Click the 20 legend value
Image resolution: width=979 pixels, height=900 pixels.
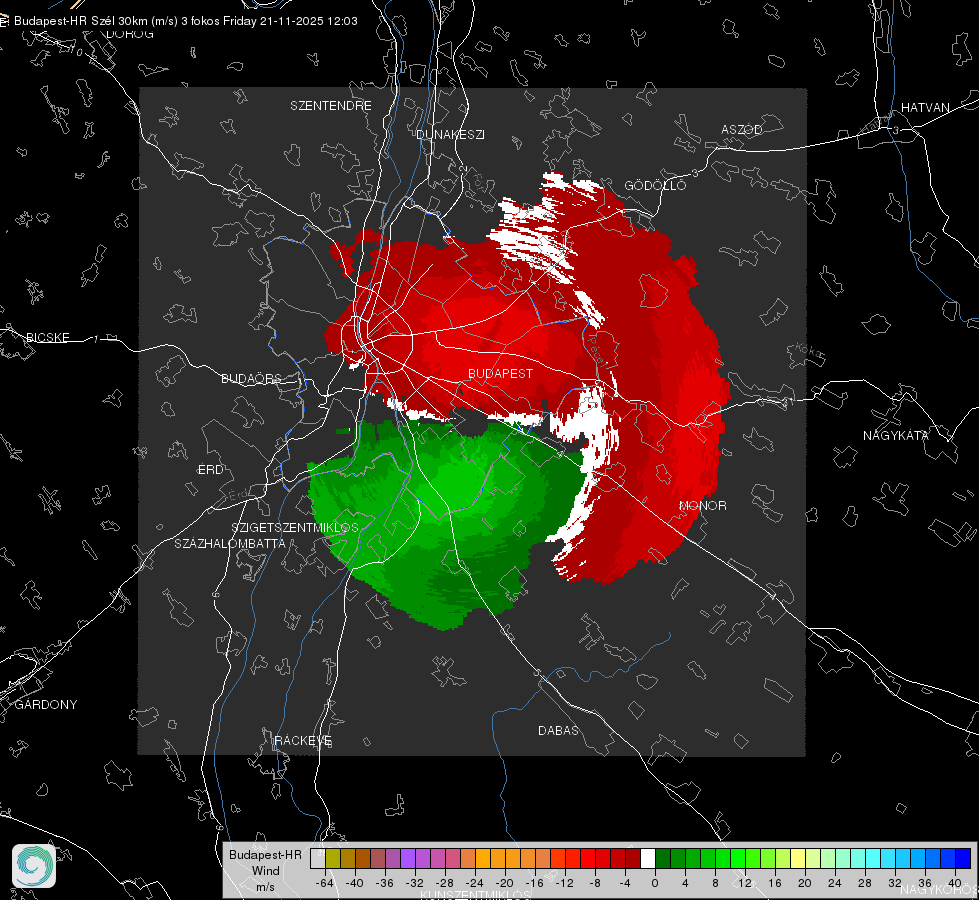click(805, 883)
